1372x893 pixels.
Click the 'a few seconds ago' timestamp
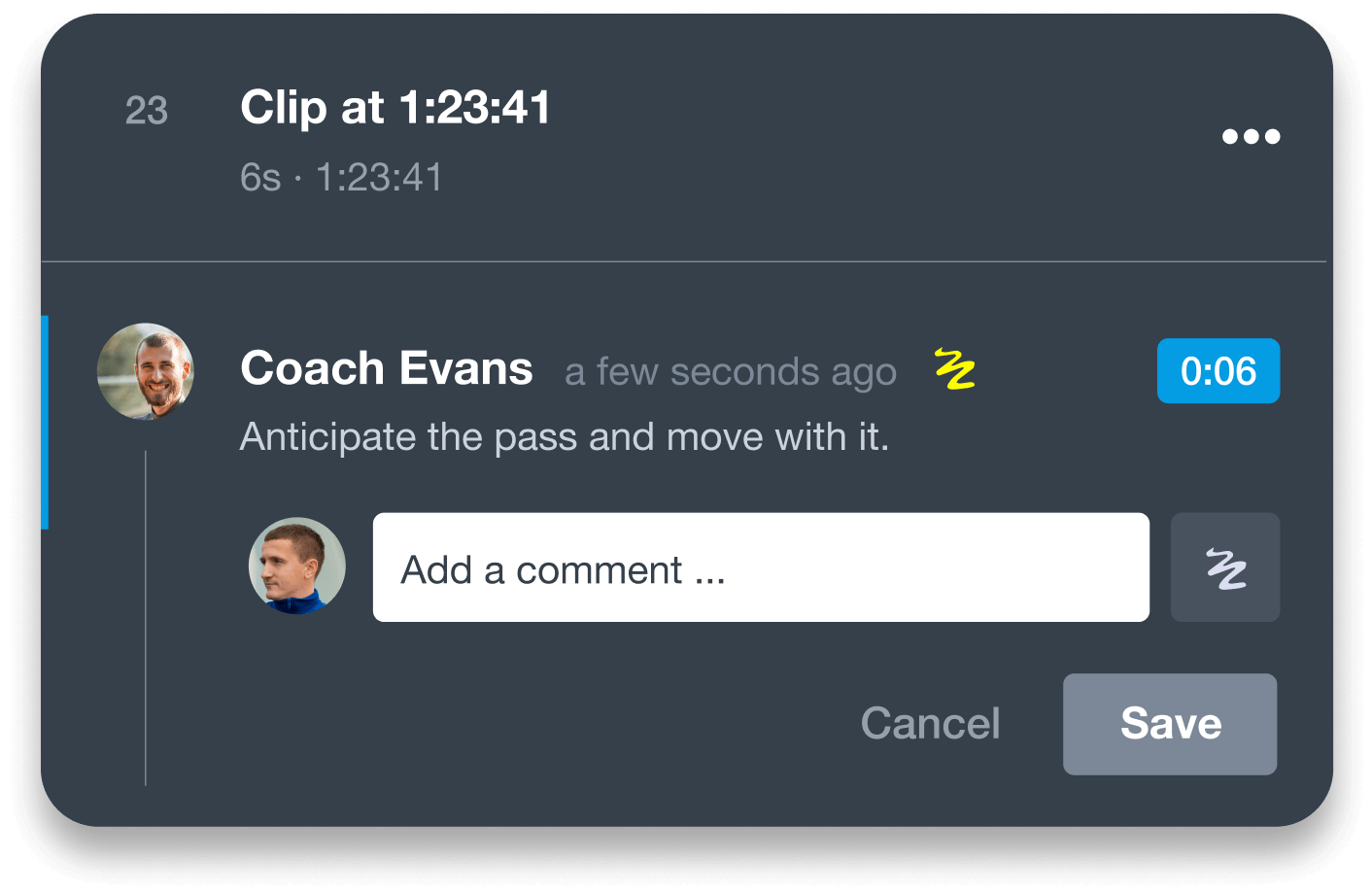tap(731, 371)
